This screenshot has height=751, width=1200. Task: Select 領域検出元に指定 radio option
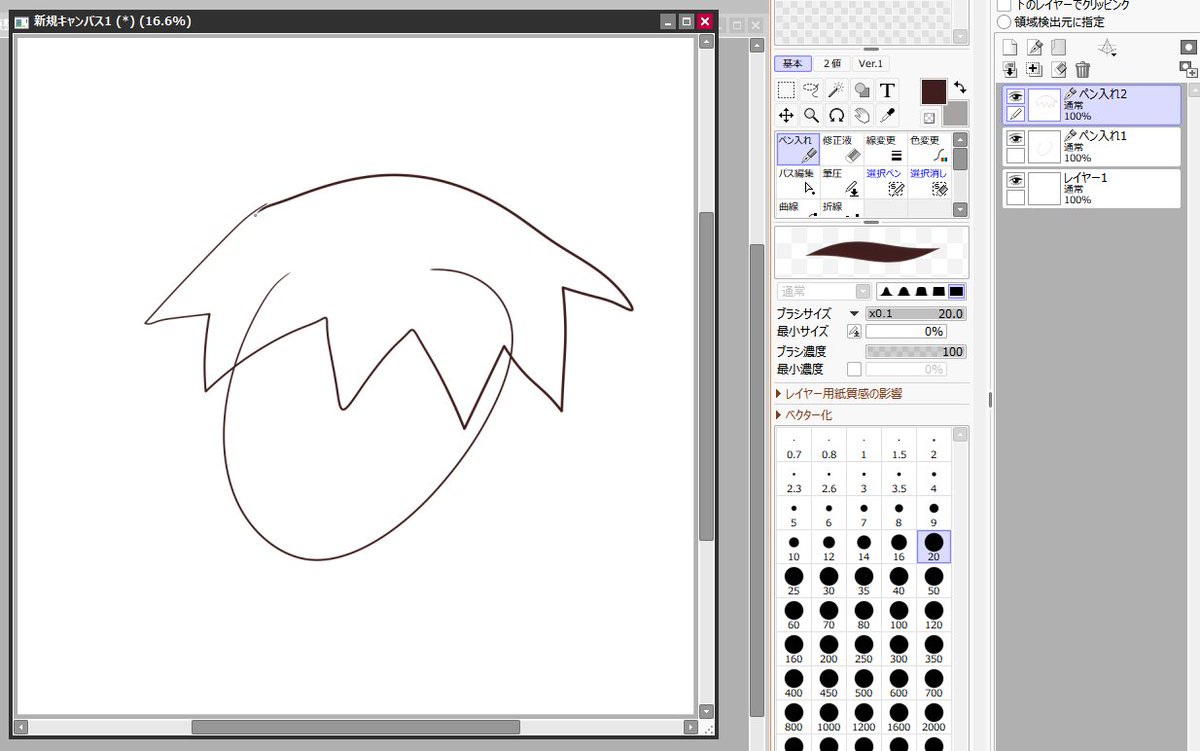1004,21
